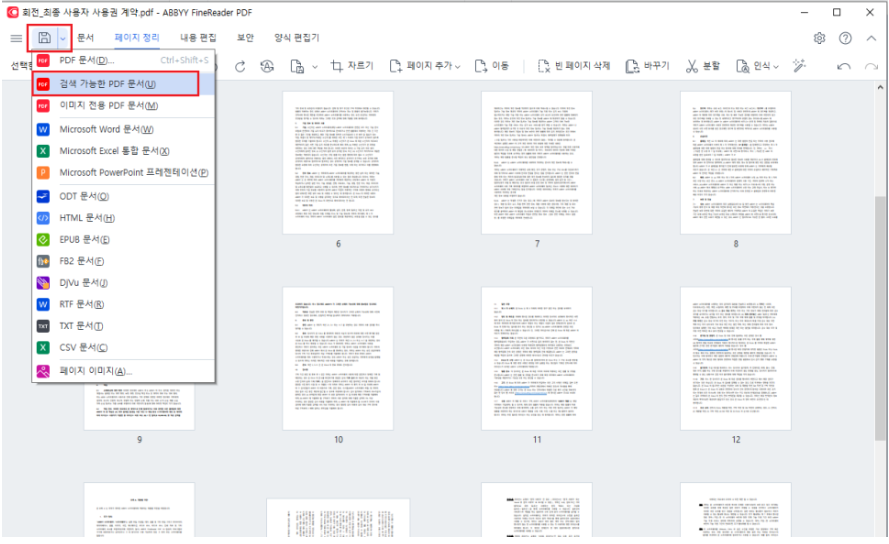Select page 9 thumbnail
This screenshot has width=889, height=544.
click(139, 406)
